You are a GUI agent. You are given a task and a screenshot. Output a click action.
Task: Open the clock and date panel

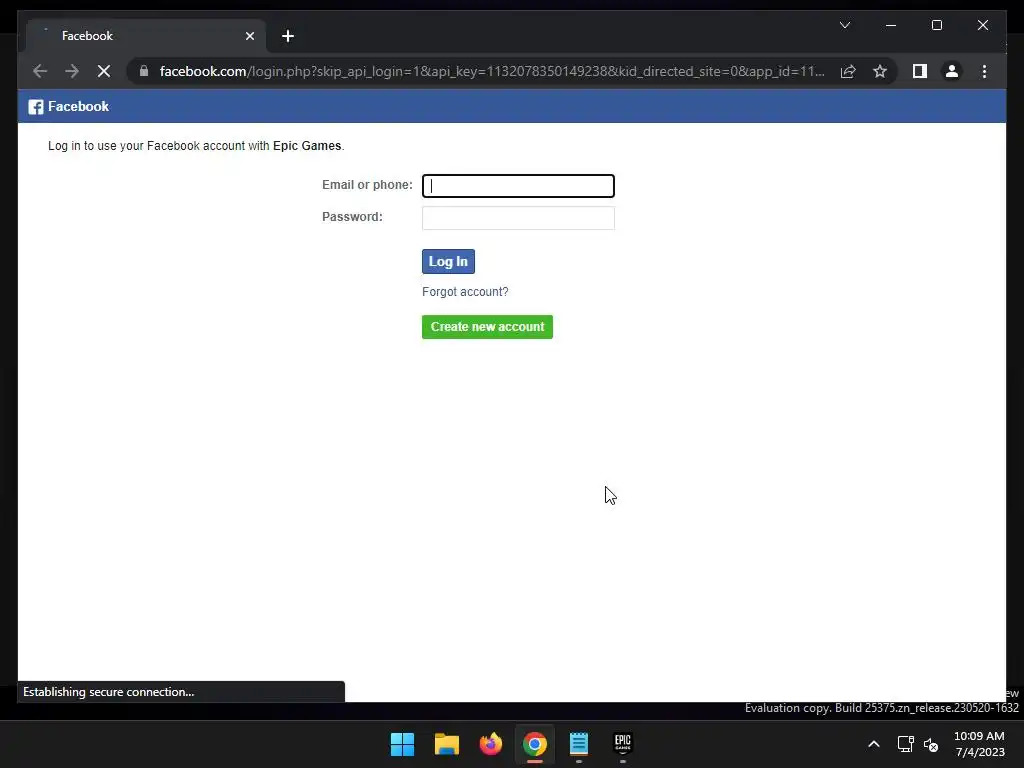click(x=979, y=744)
